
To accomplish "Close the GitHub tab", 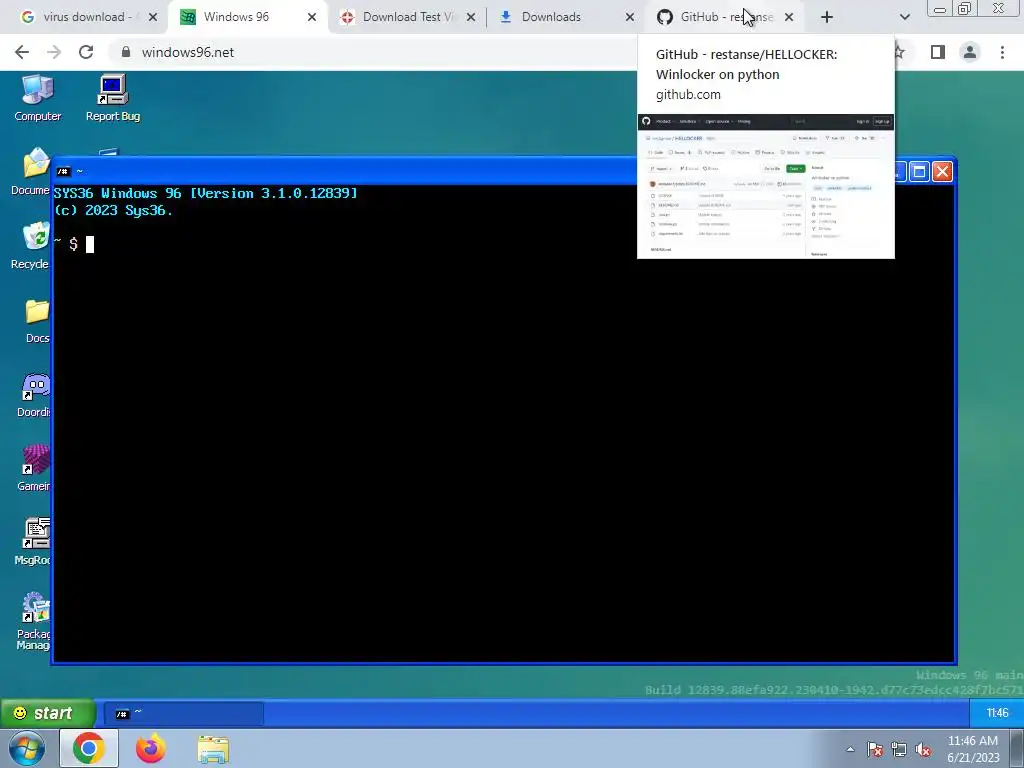I will click(x=789, y=18).
